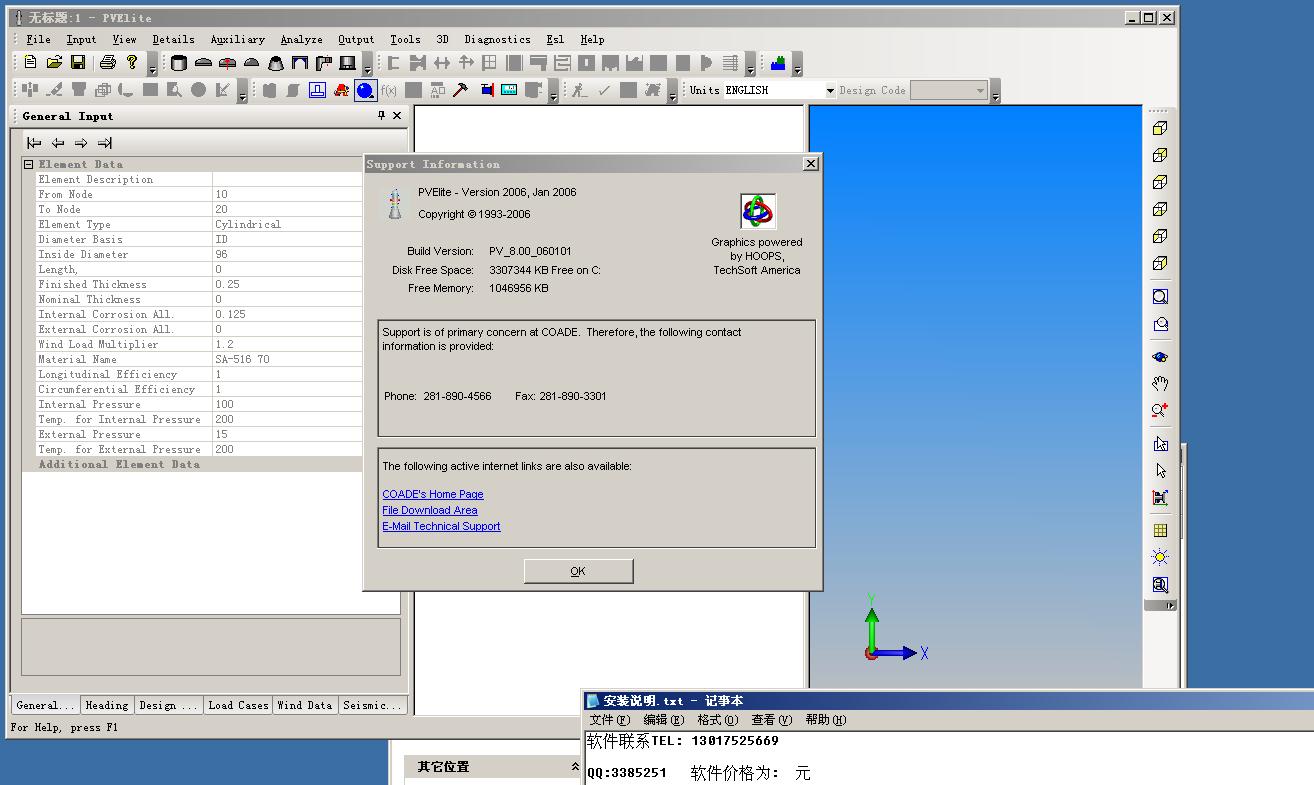This screenshot has height=785, width=1314.
Task: Open Notepad's 文件(F) menu
Action: (609, 720)
